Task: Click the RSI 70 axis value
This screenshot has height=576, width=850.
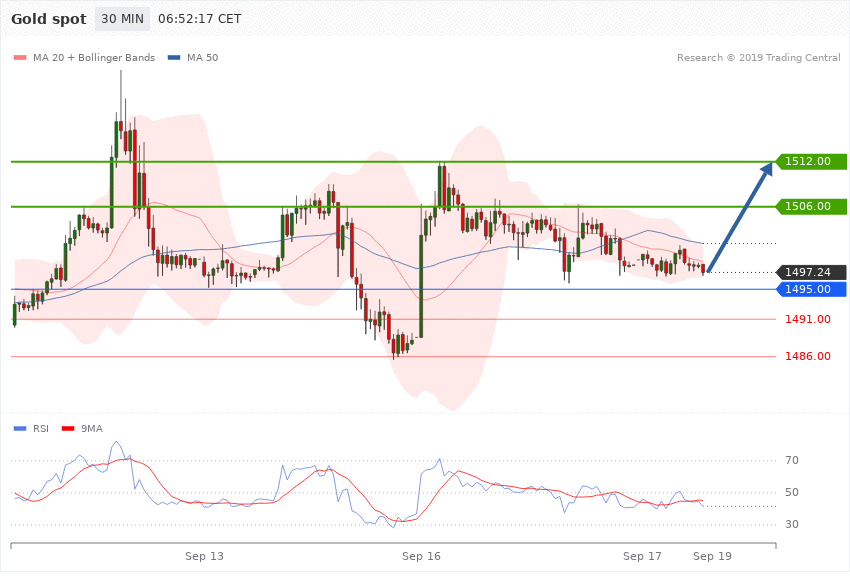Action: [792, 461]
